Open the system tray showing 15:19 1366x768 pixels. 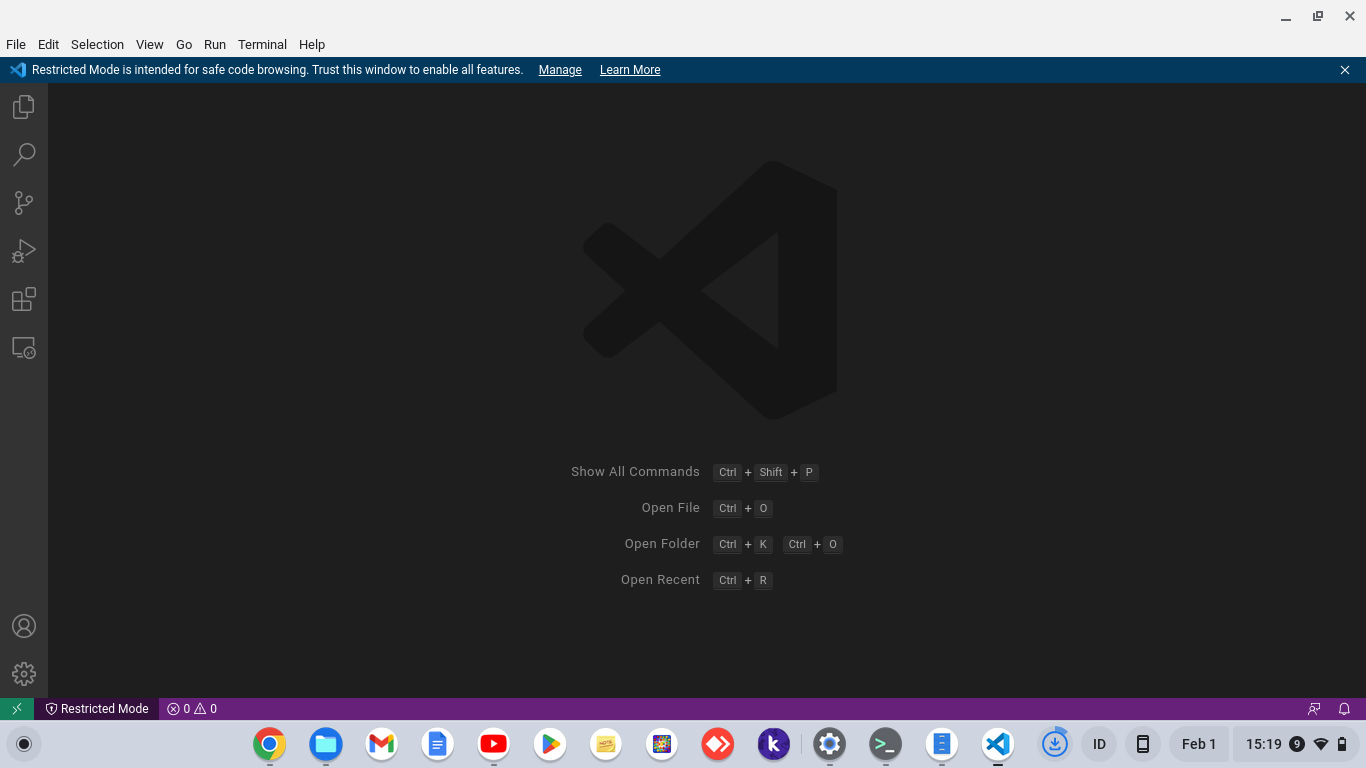pos(1297,744)
